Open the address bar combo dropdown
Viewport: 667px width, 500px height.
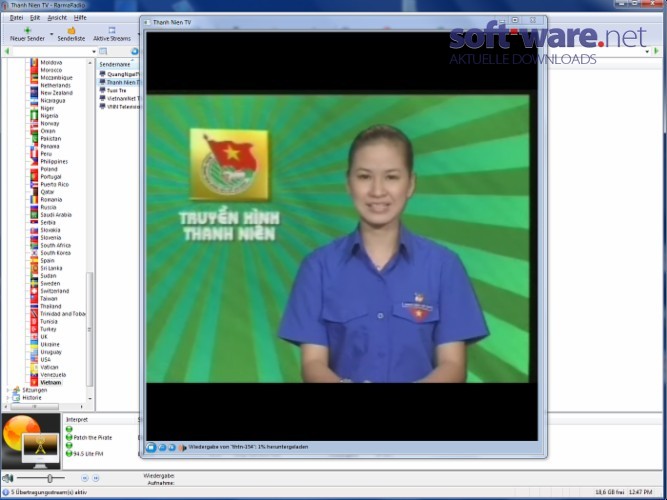[94, 51]
